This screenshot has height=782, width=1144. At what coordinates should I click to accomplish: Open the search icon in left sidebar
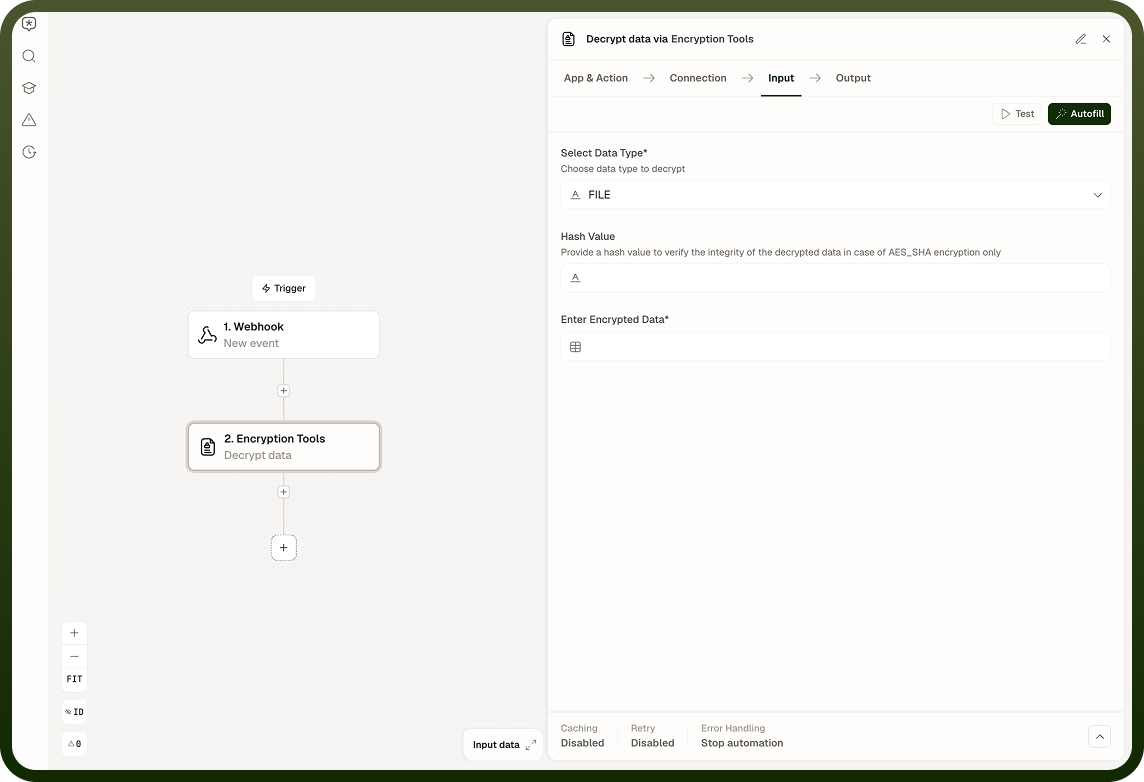coord(29,56)
